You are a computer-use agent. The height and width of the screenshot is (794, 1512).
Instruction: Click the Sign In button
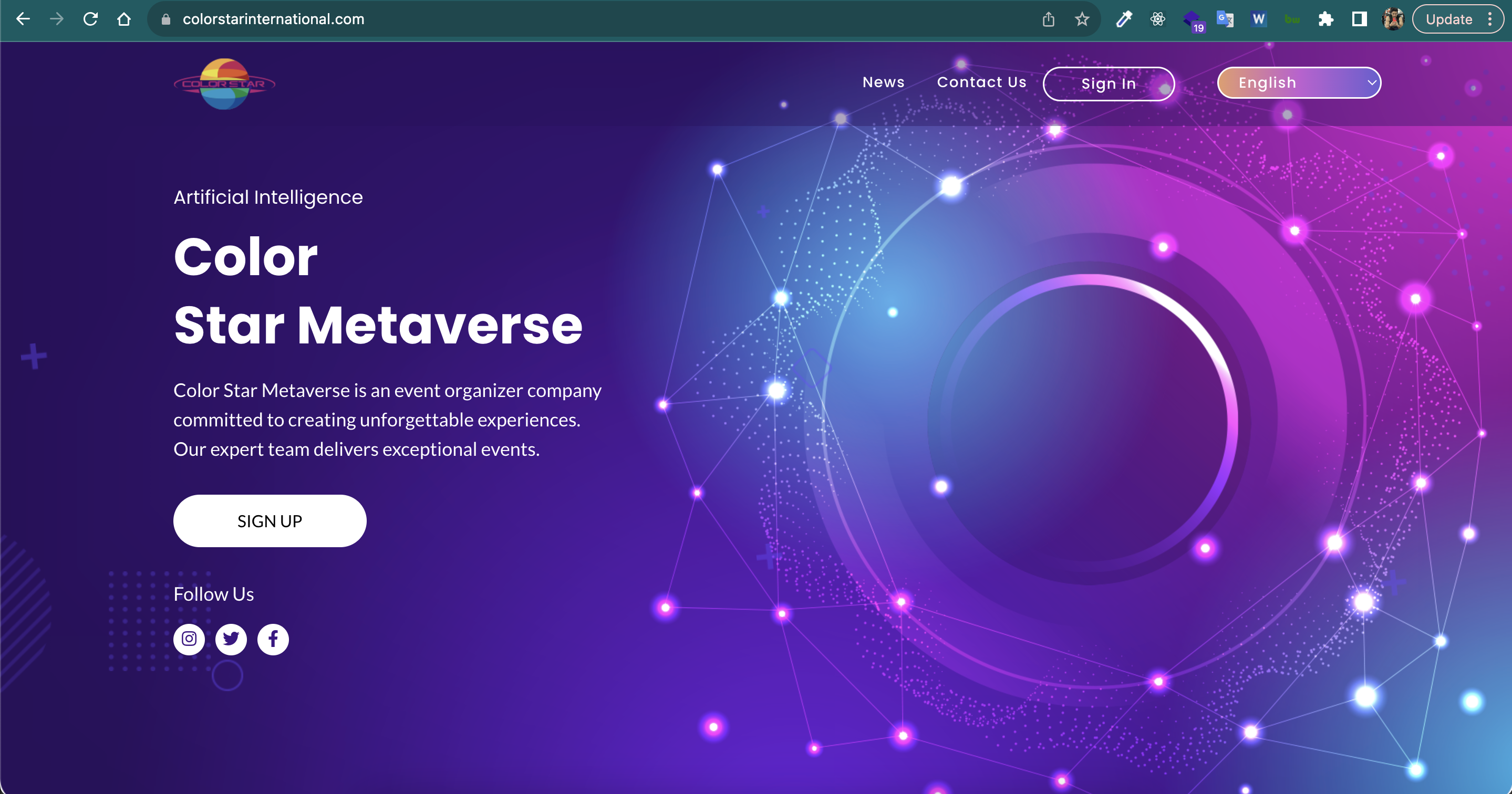tap(1108, 84)
